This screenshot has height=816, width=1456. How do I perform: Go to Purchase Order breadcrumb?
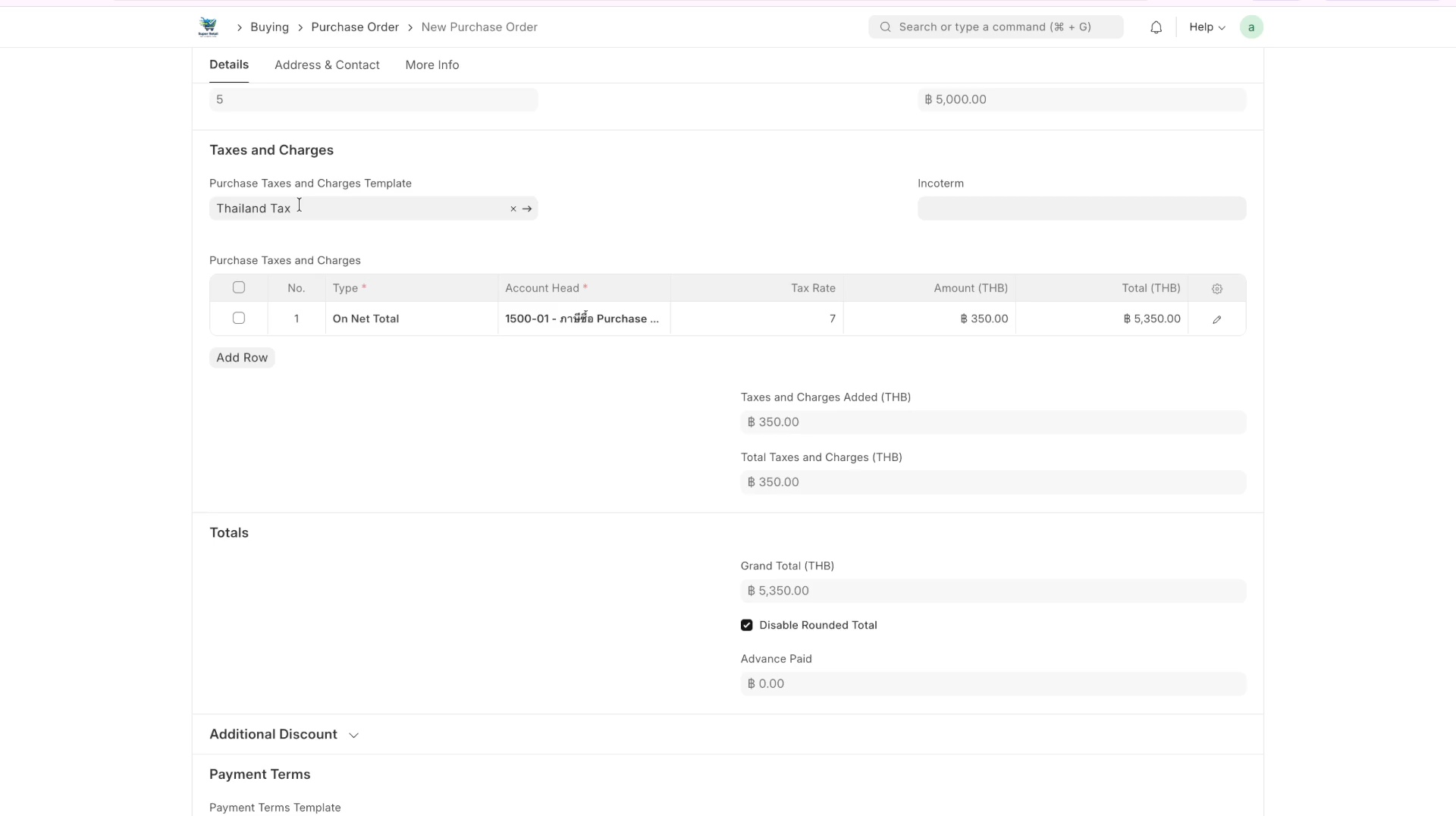355,27
